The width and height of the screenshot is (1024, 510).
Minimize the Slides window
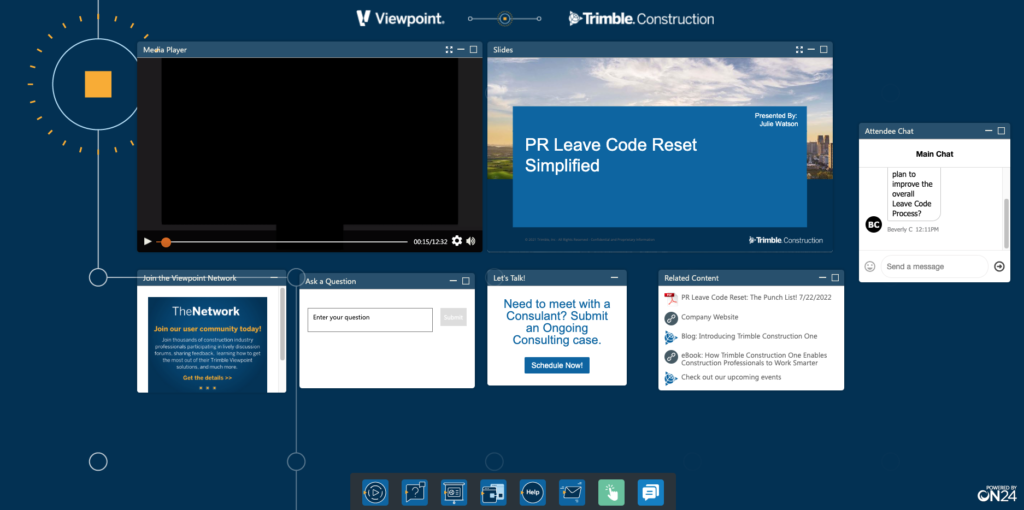811,50
